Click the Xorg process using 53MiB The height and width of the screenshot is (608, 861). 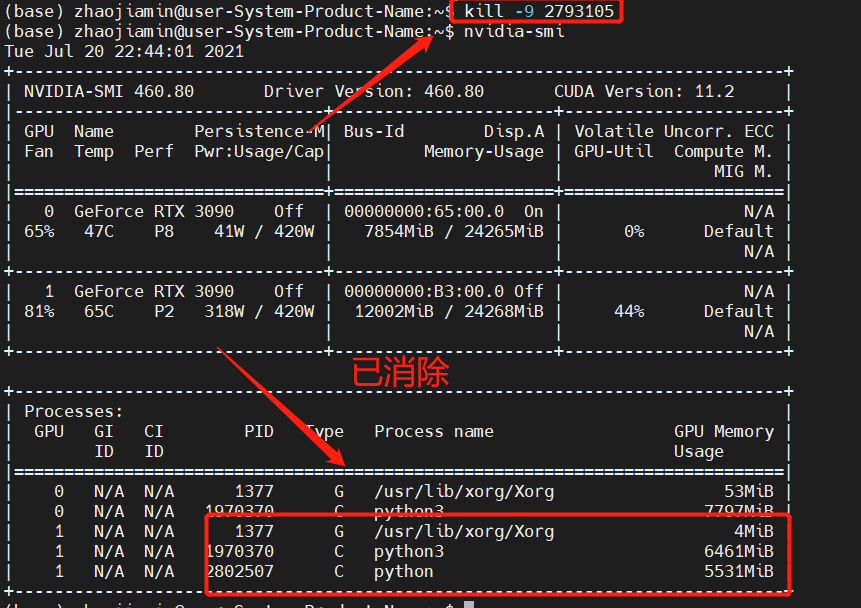(x=464, y=491)
